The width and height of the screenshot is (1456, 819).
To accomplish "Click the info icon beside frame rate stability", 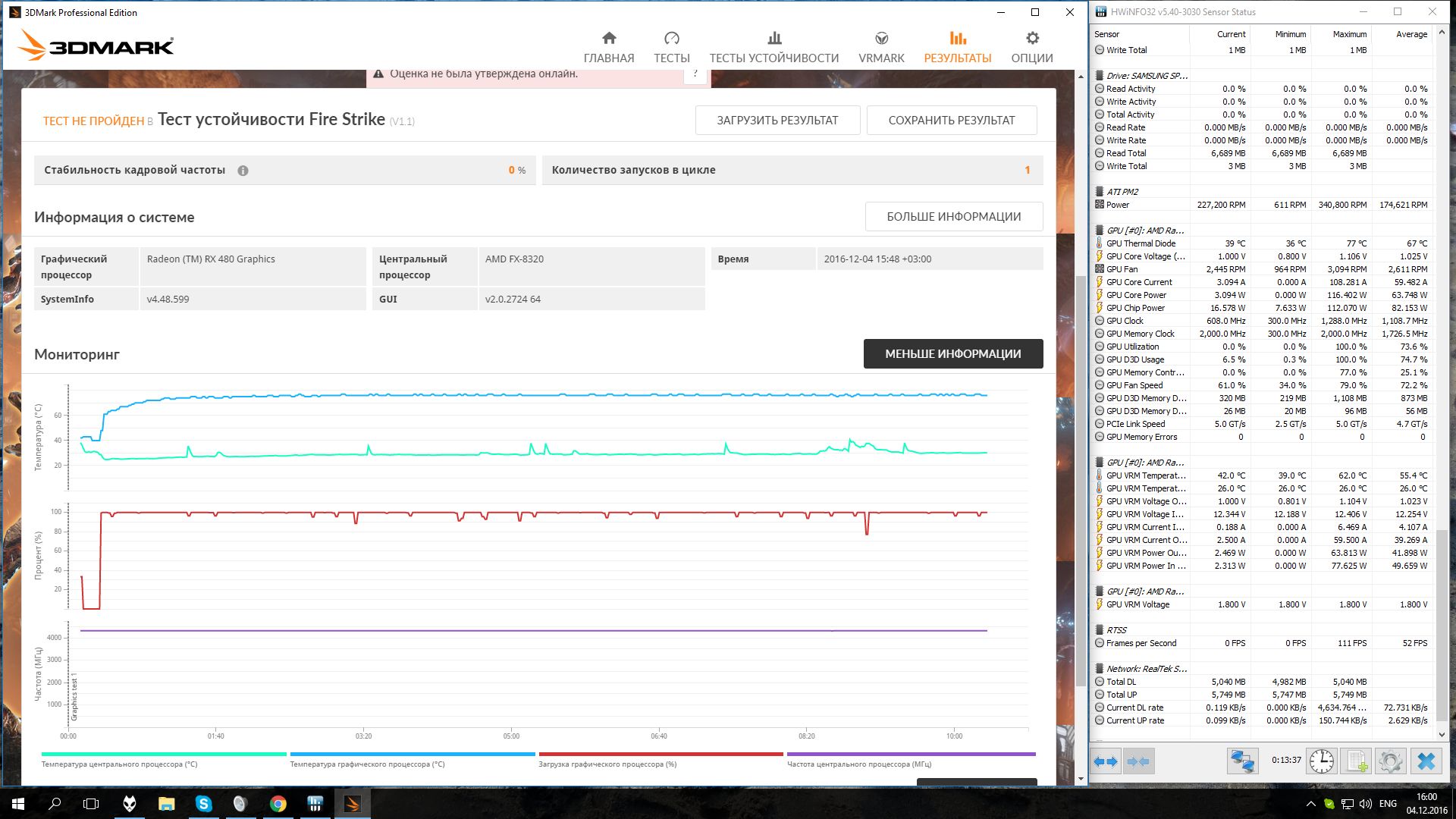I will (x=243, y=171).
